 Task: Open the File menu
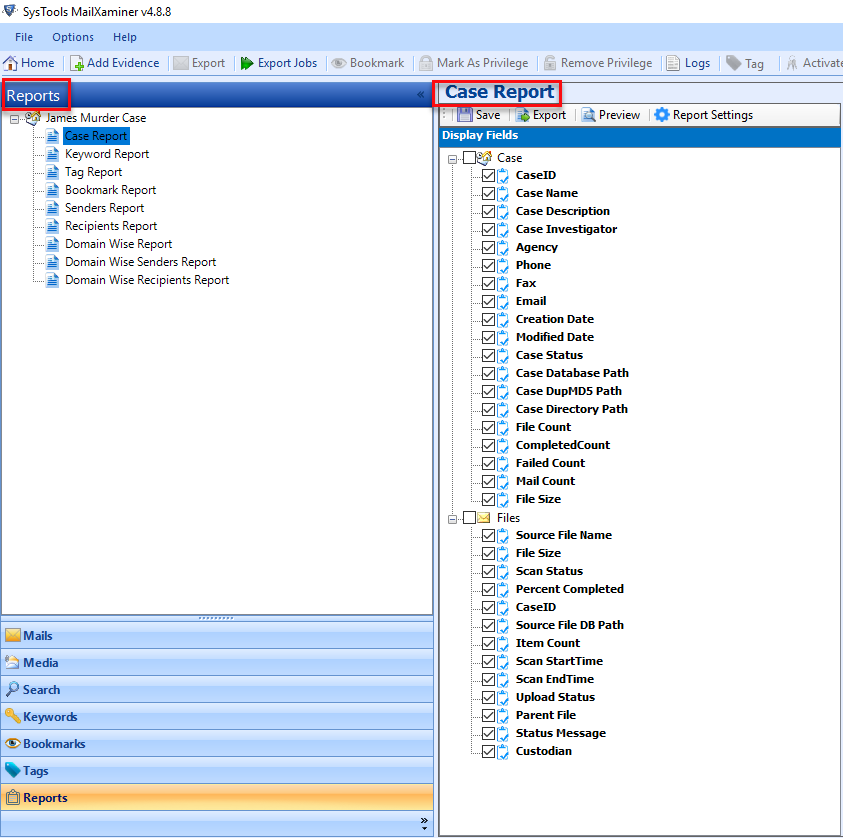coord(23,37)
